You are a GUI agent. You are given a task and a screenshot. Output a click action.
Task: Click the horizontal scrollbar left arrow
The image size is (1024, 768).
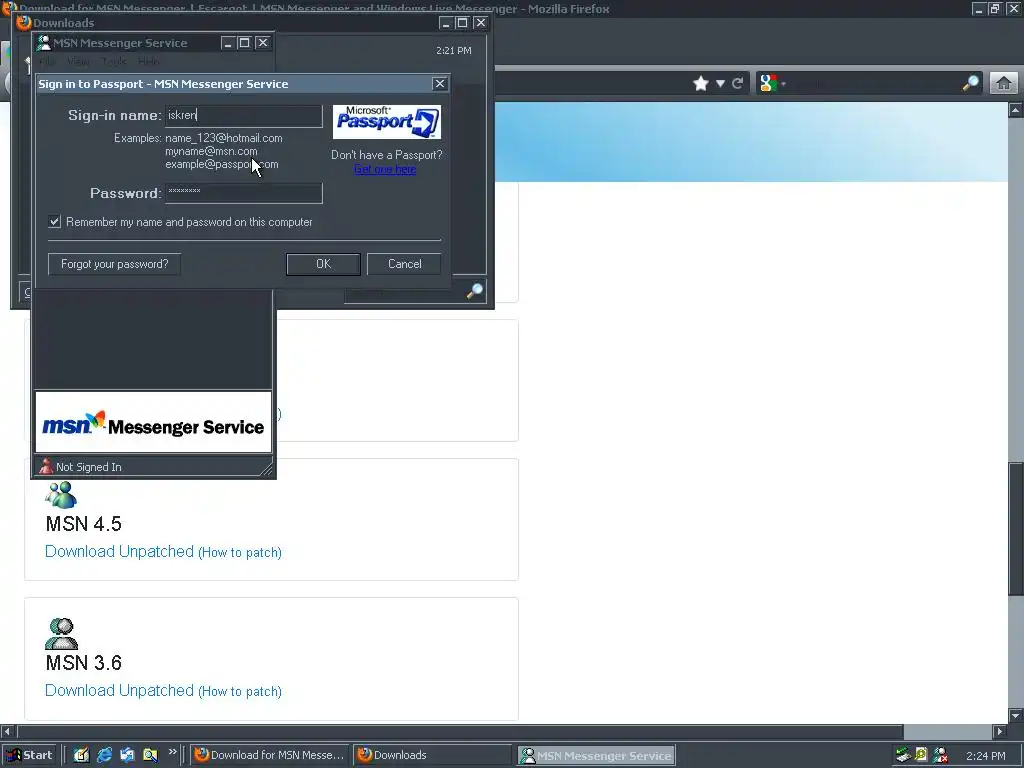7,731
